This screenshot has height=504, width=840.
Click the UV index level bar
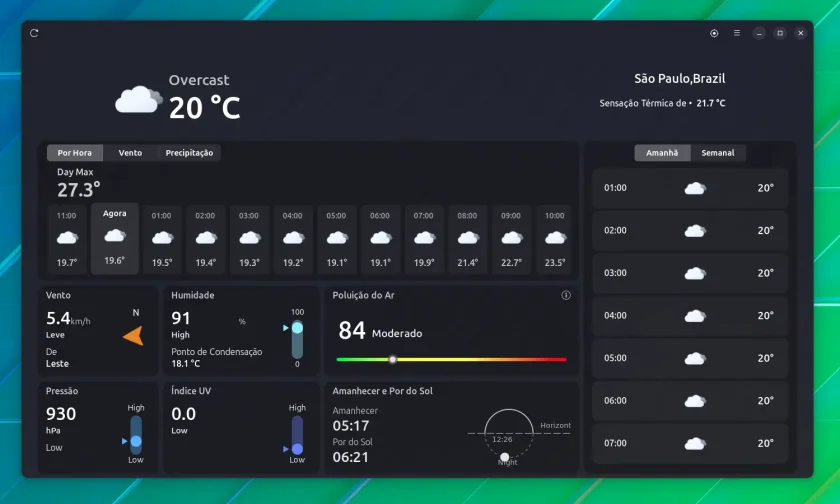coord(297,435)
